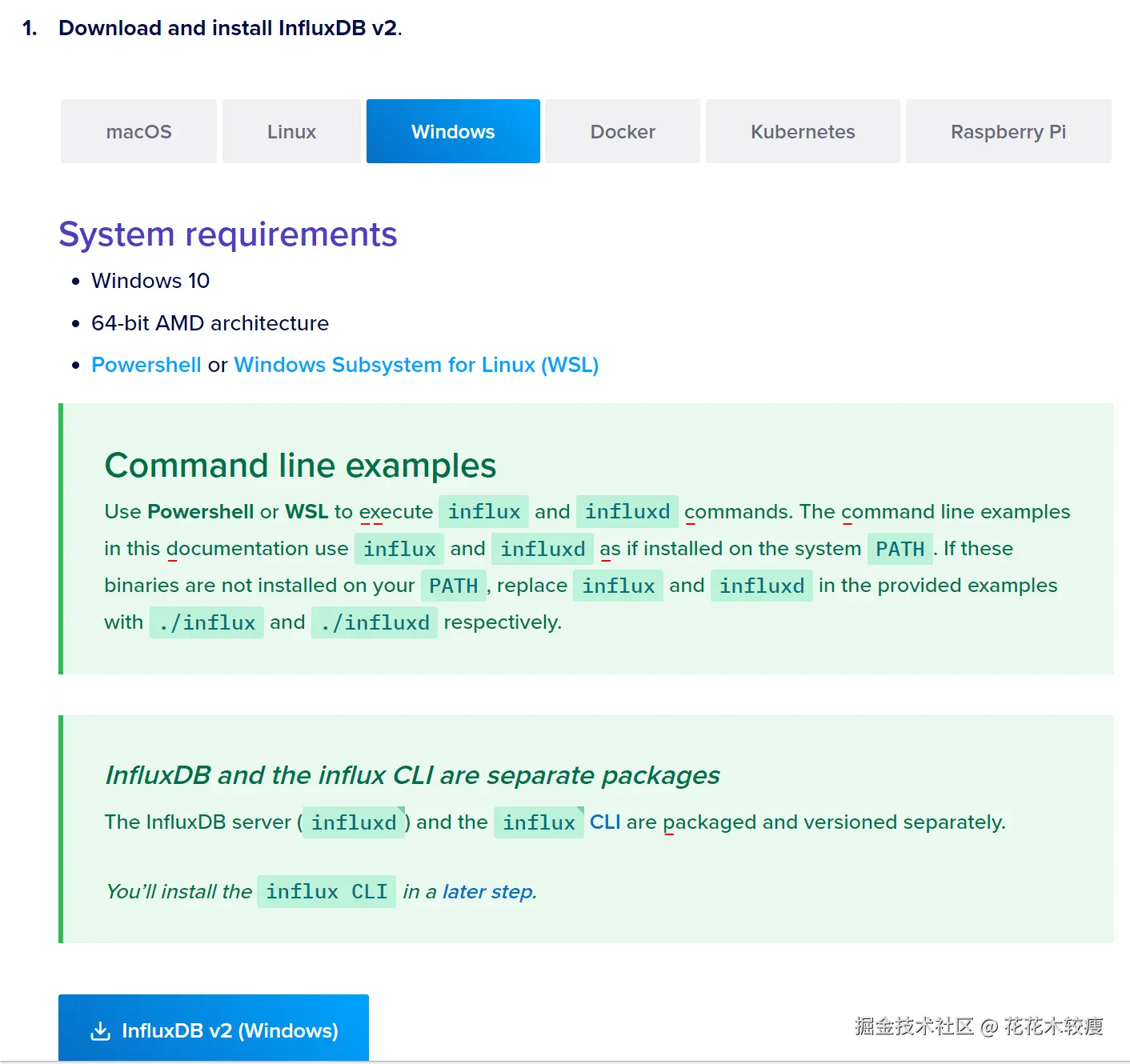Click 'influxd' code before 'in the provided examples'
The image size is (1130, 1064).
762,586
